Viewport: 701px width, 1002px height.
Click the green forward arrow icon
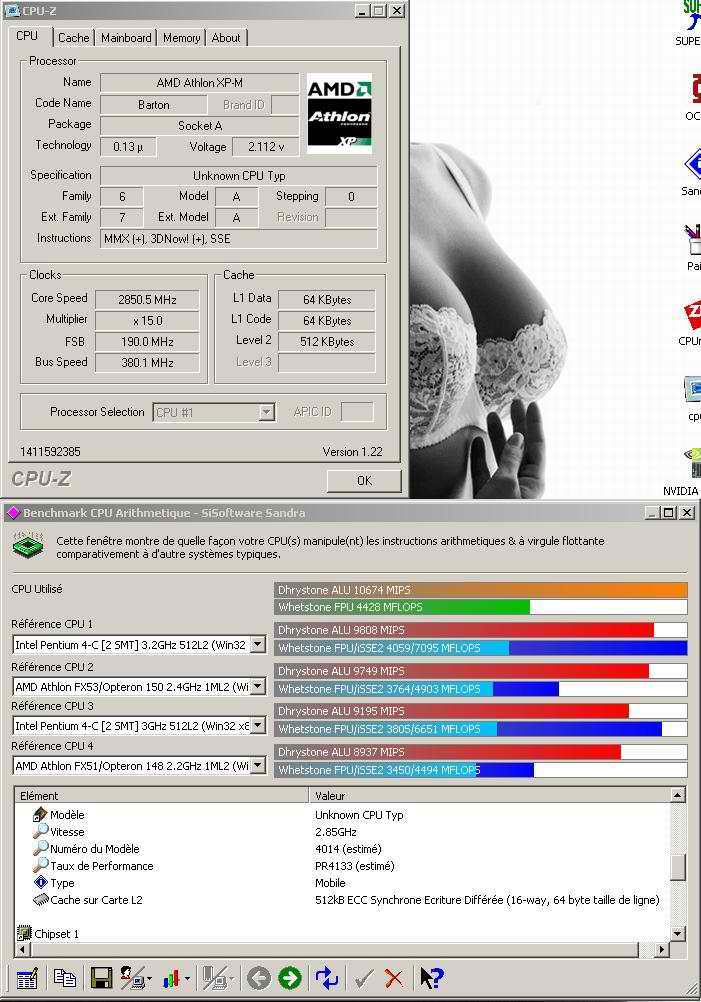(x=289, y=978)
